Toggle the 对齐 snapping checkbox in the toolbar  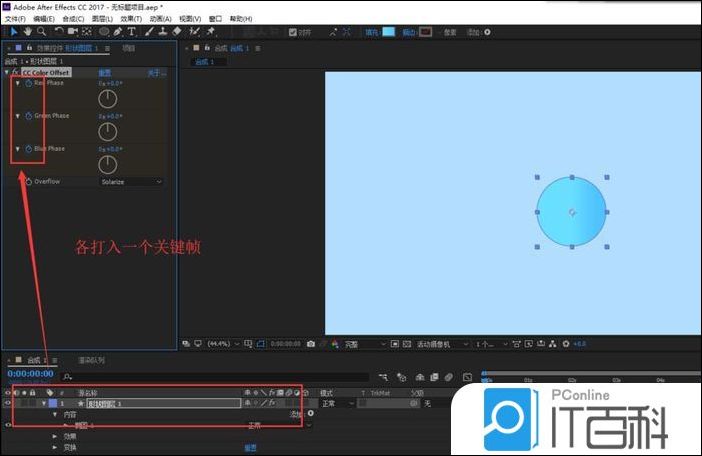pos(292,31)
